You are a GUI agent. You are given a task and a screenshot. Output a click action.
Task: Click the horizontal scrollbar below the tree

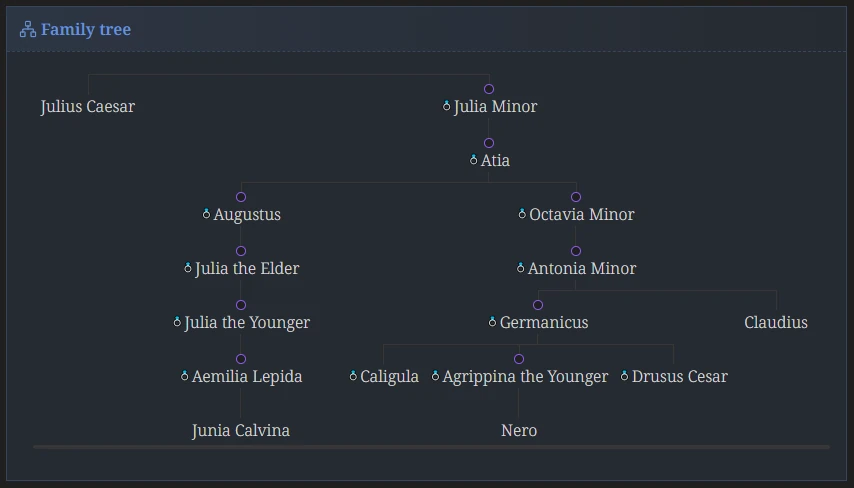(x=431, y=447)
